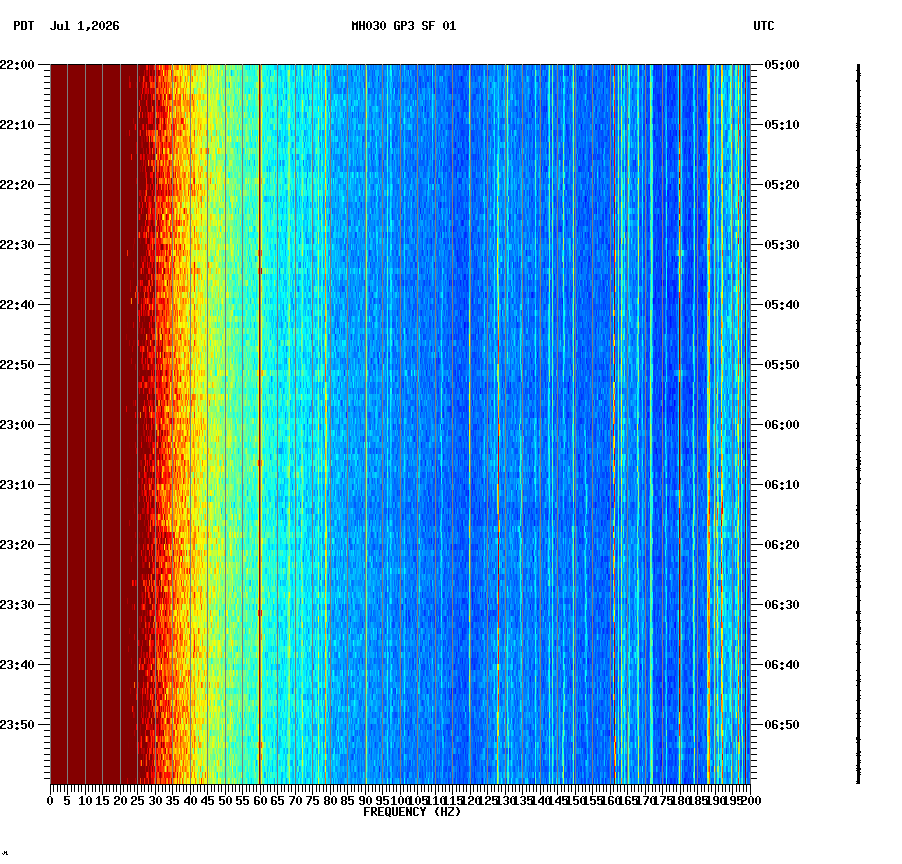Pick the 65 Hz frequency axis label
This screenshot has height=864, width=902.
(278, 801)
